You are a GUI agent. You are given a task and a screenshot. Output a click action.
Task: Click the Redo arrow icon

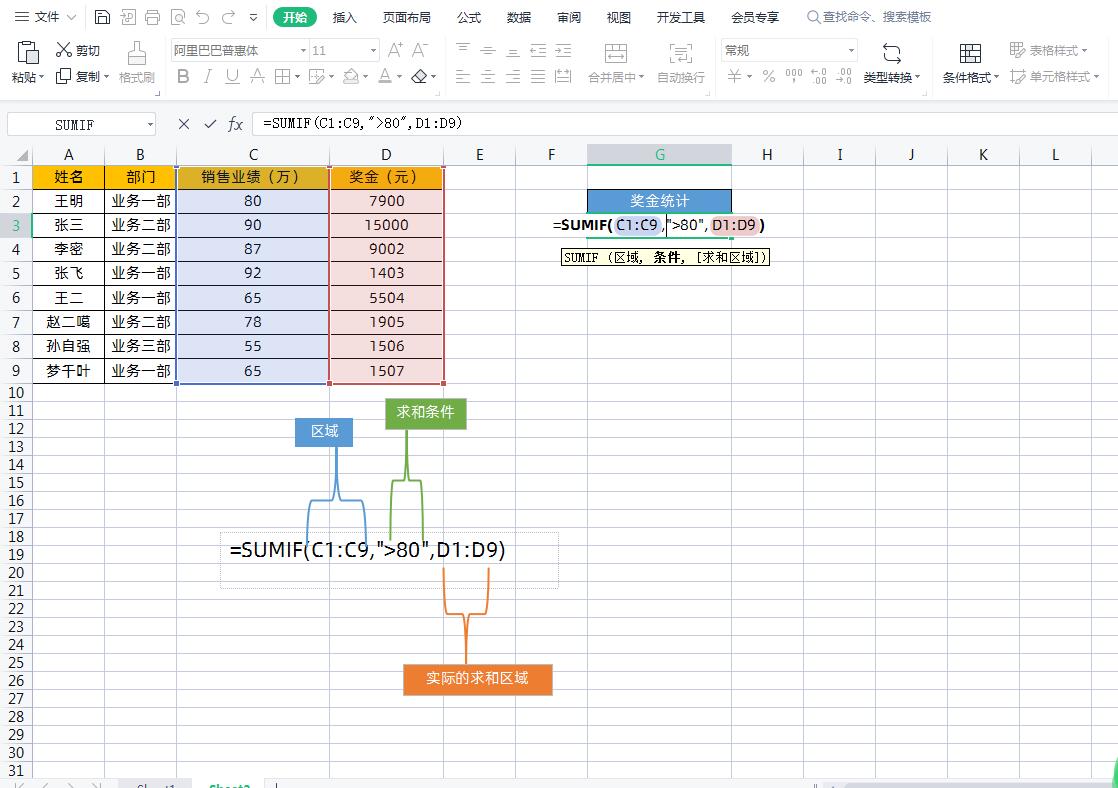click(x=228, y=17)
